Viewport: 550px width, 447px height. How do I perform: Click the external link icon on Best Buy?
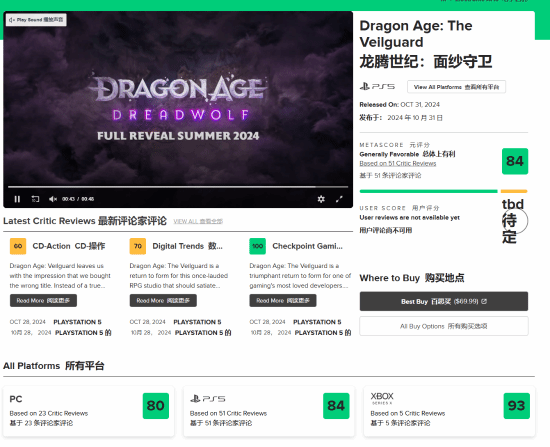tap(484, 301)
